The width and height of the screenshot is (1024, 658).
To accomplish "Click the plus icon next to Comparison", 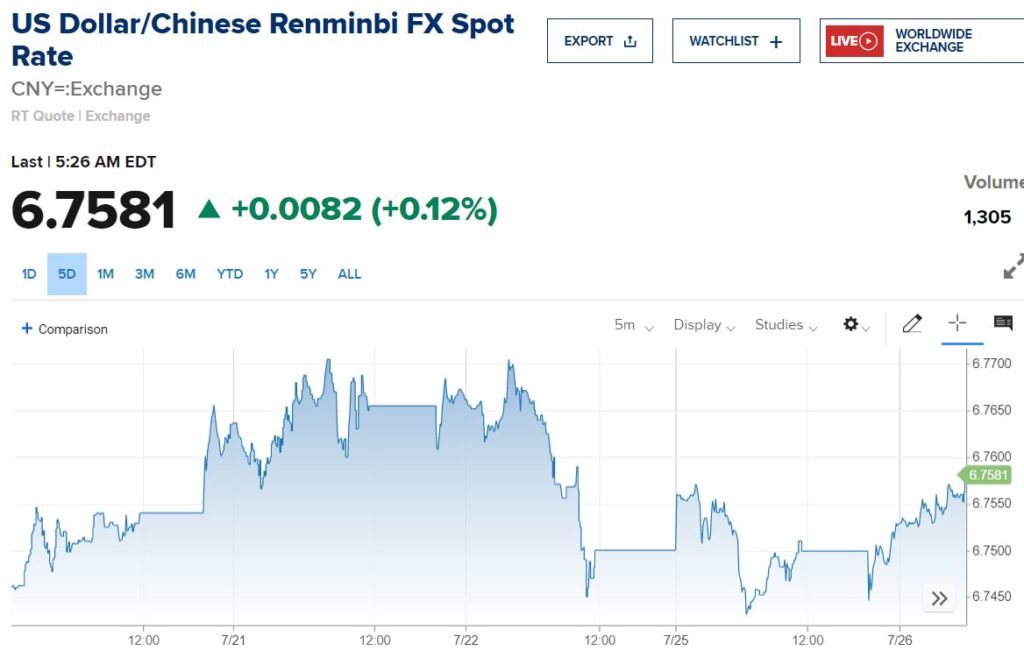I will pos(27,329).
